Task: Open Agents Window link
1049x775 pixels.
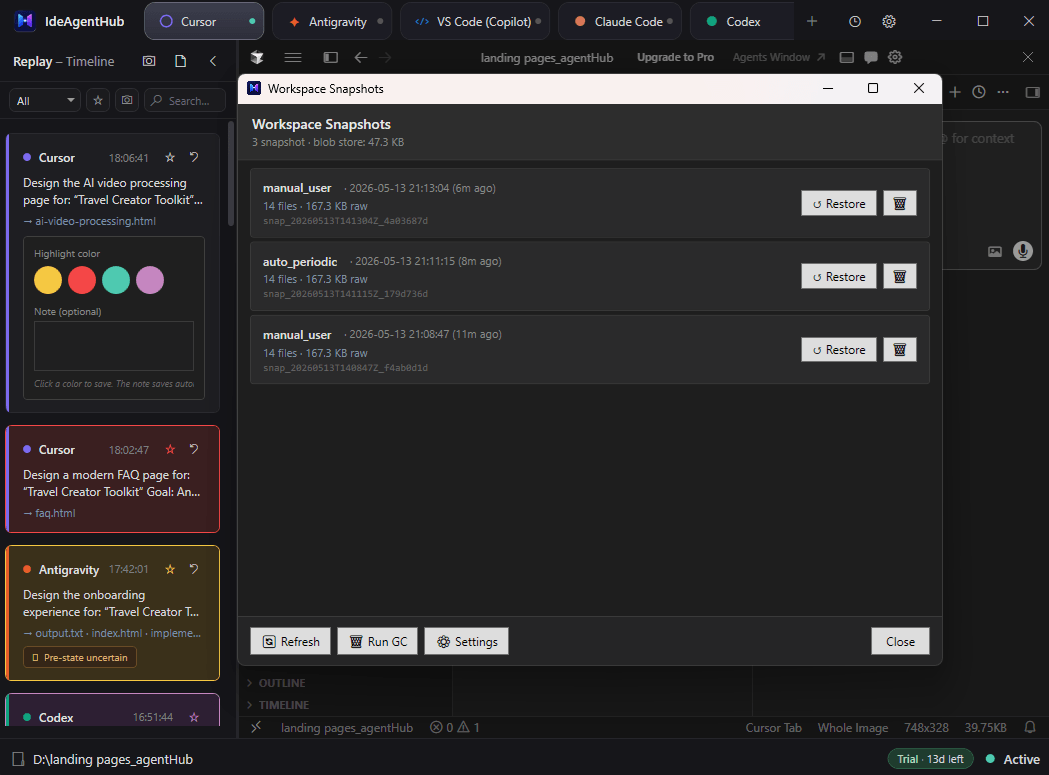Action: coord(779,58)
